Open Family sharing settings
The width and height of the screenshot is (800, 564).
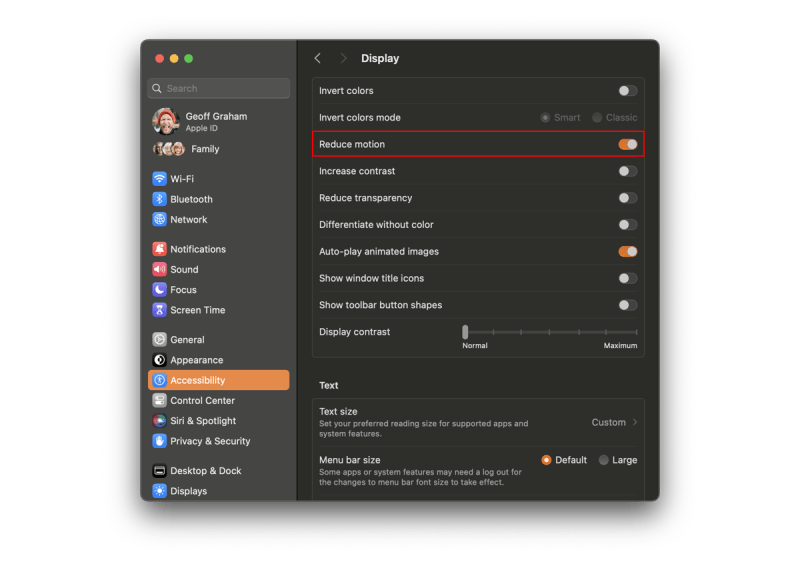click(218, 149)
